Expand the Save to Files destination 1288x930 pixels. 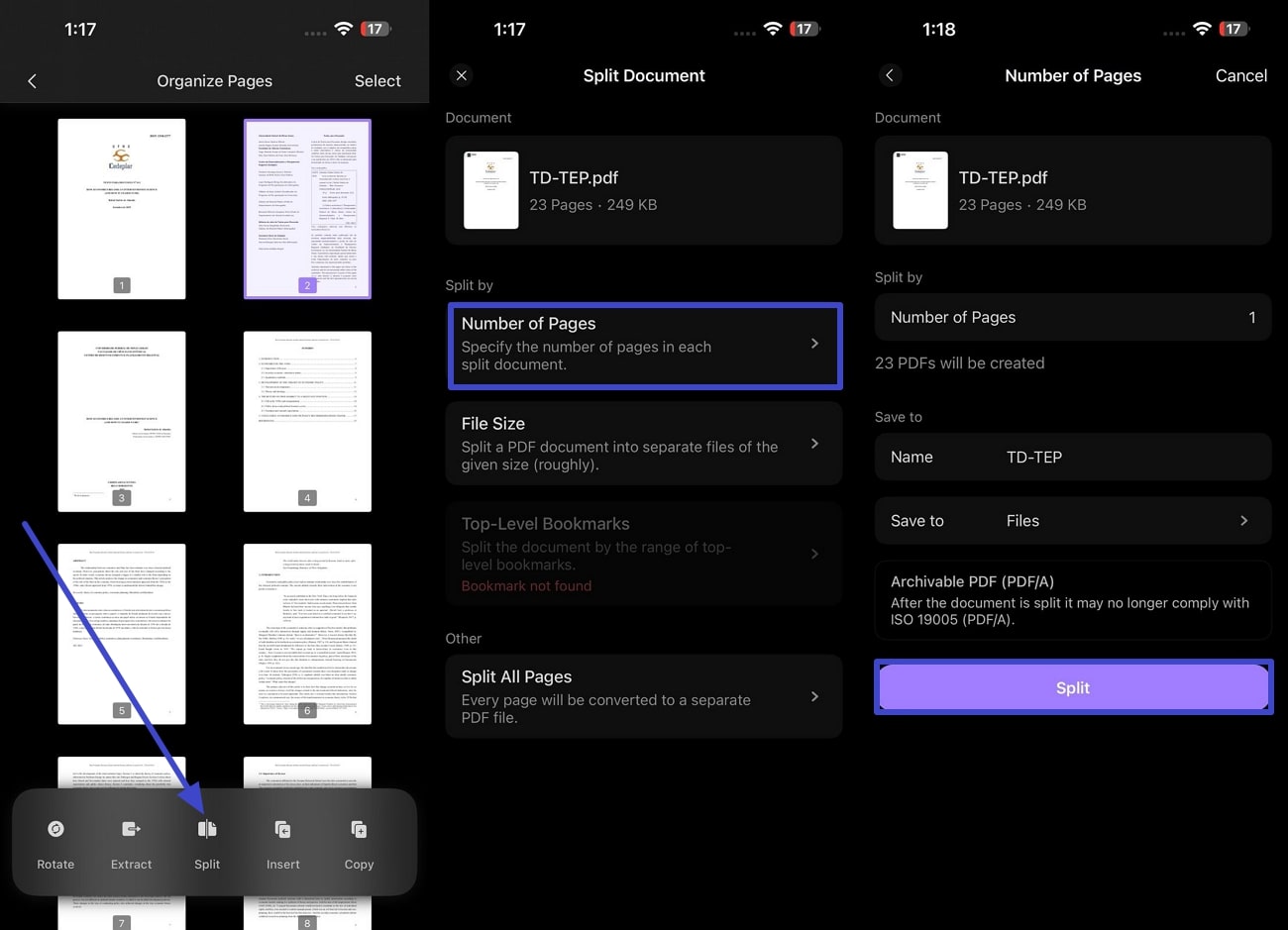(1073, 520)
